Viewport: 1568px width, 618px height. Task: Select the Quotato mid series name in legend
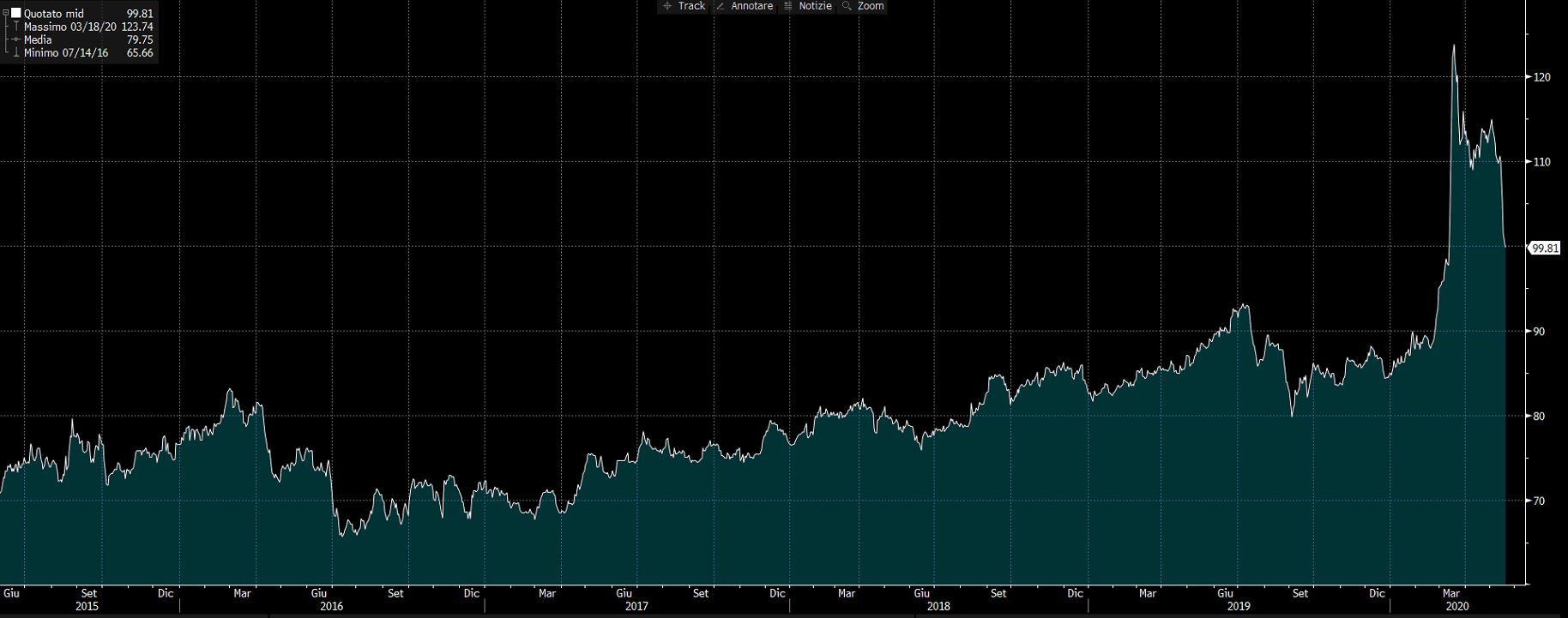click(54, 14)
